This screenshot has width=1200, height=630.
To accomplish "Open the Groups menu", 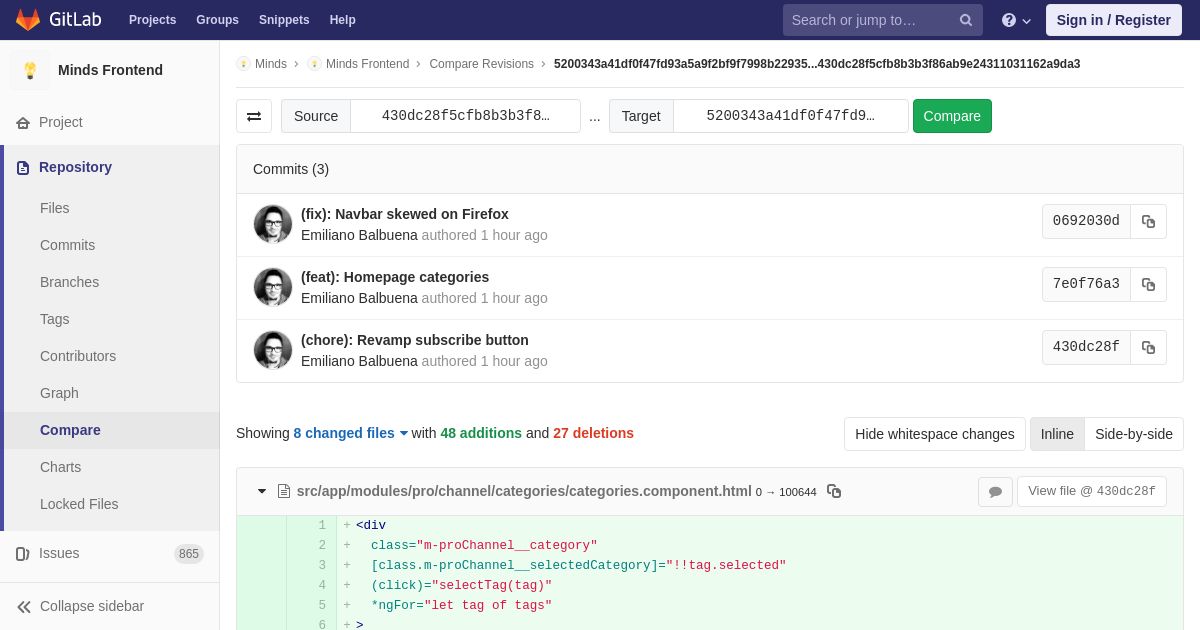I will click(217, 20).
